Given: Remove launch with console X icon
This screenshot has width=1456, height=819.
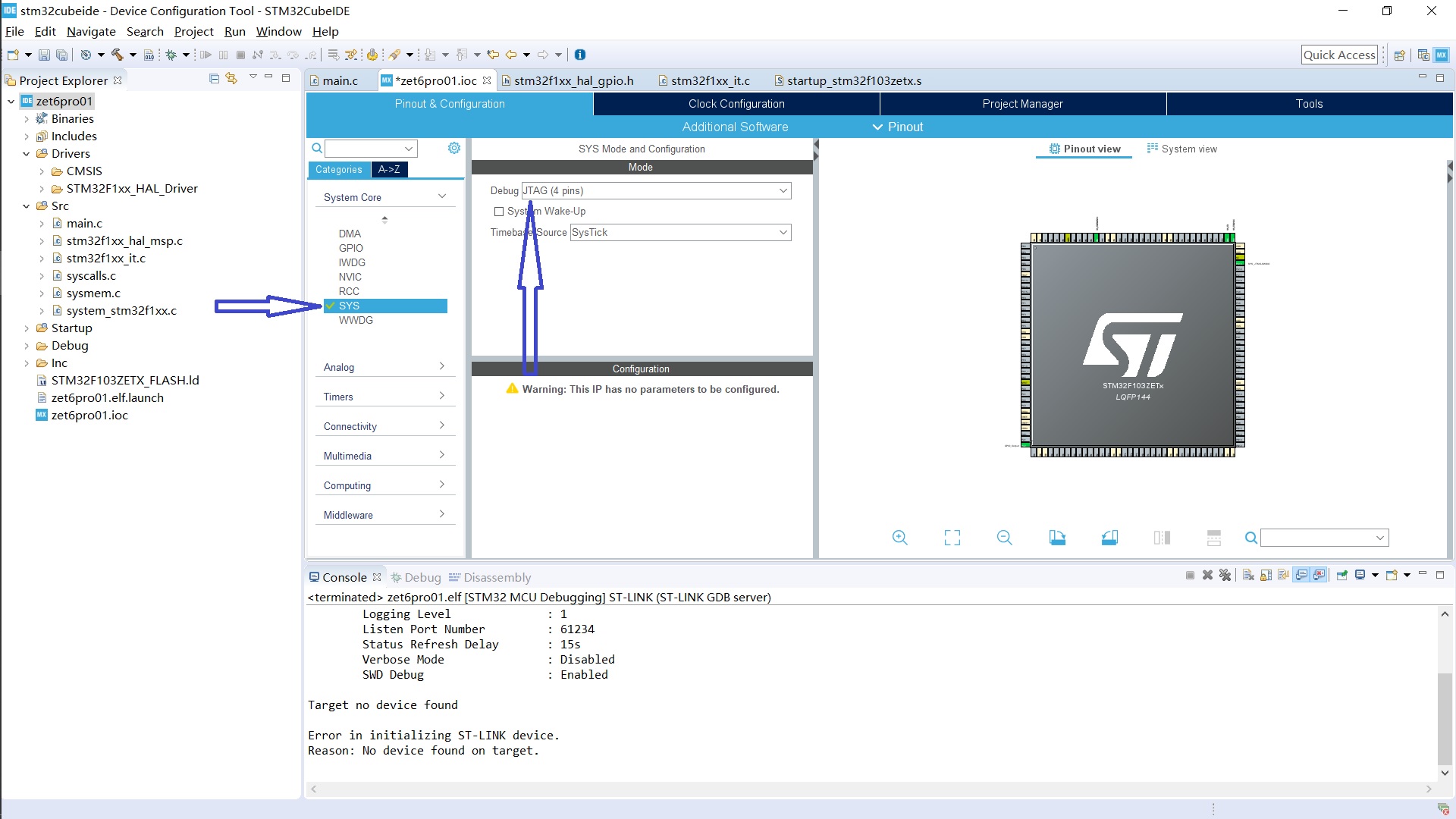Looking at the screenshot, I should 1207,575.
